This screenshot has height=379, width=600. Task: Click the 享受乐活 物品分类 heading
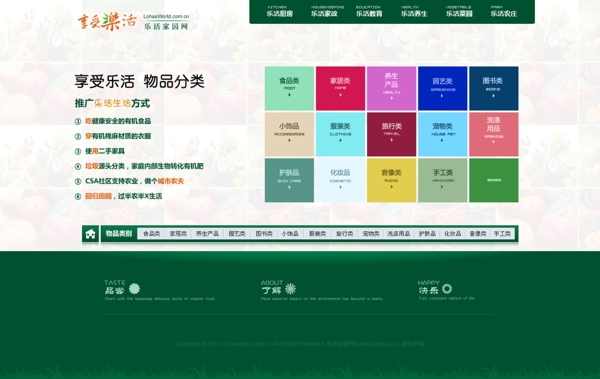[x=139, y=82]
